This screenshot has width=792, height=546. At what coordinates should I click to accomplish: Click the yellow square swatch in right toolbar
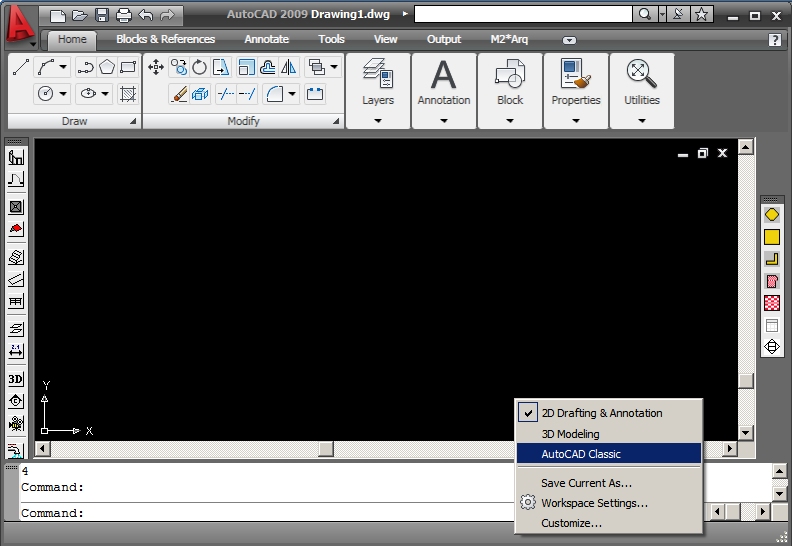pyautogui.click(x=771, y=237)
